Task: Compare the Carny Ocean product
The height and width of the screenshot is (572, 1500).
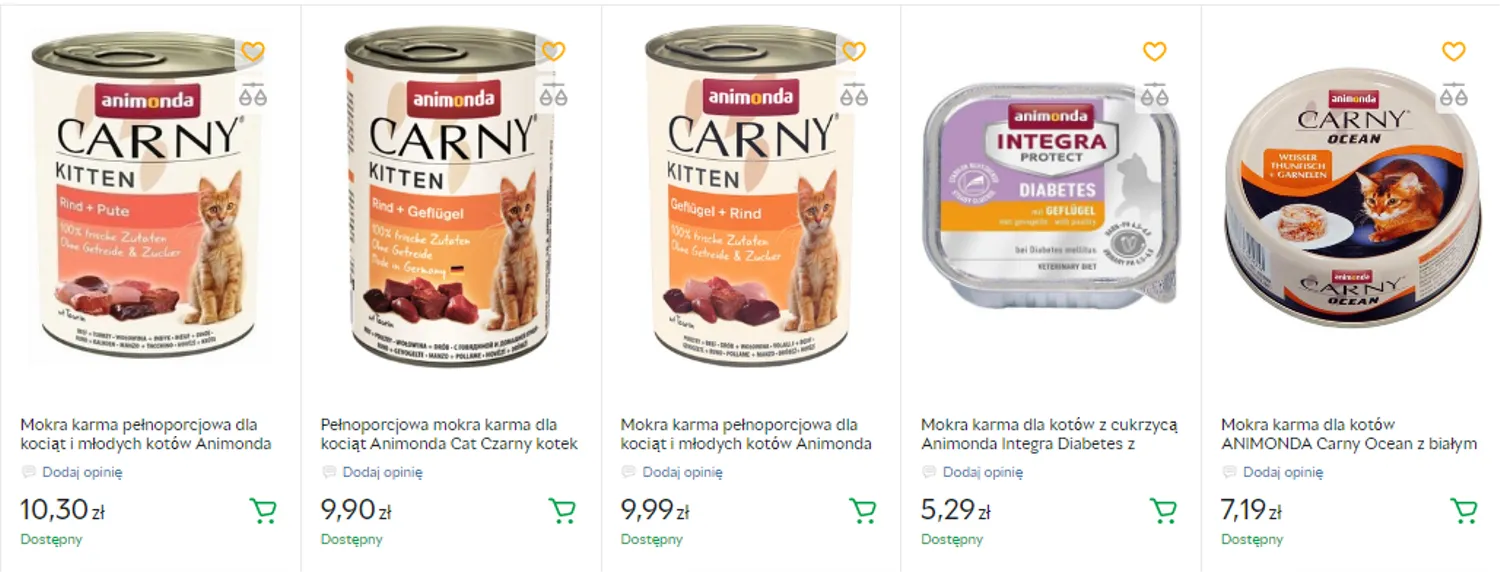Action: [1454, 96]
